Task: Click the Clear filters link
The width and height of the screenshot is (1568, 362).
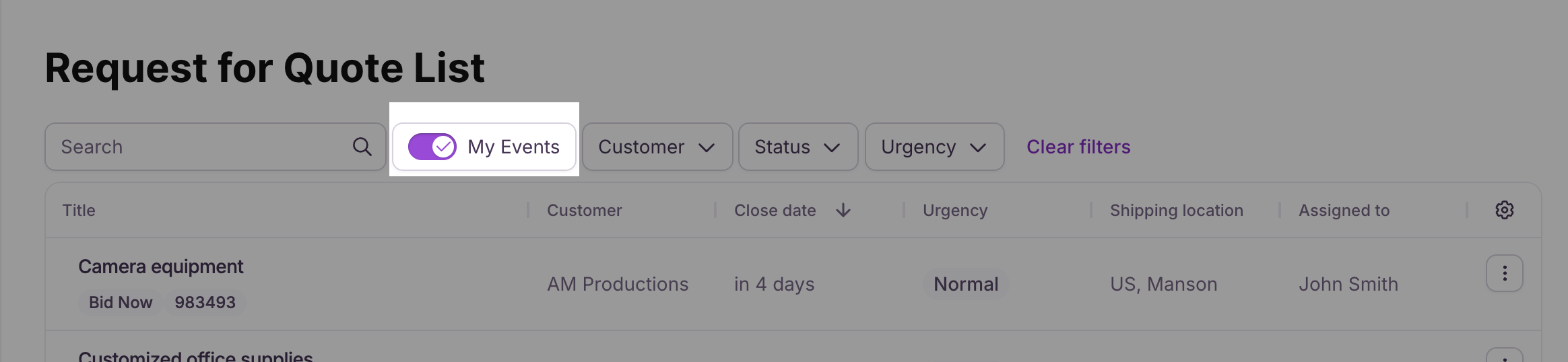Action: 1078,147
